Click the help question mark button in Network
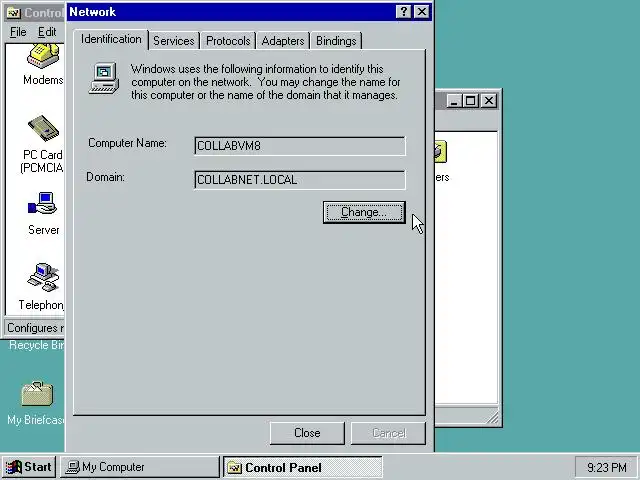Screen dimensions: 640x480 tap(403, 12)
